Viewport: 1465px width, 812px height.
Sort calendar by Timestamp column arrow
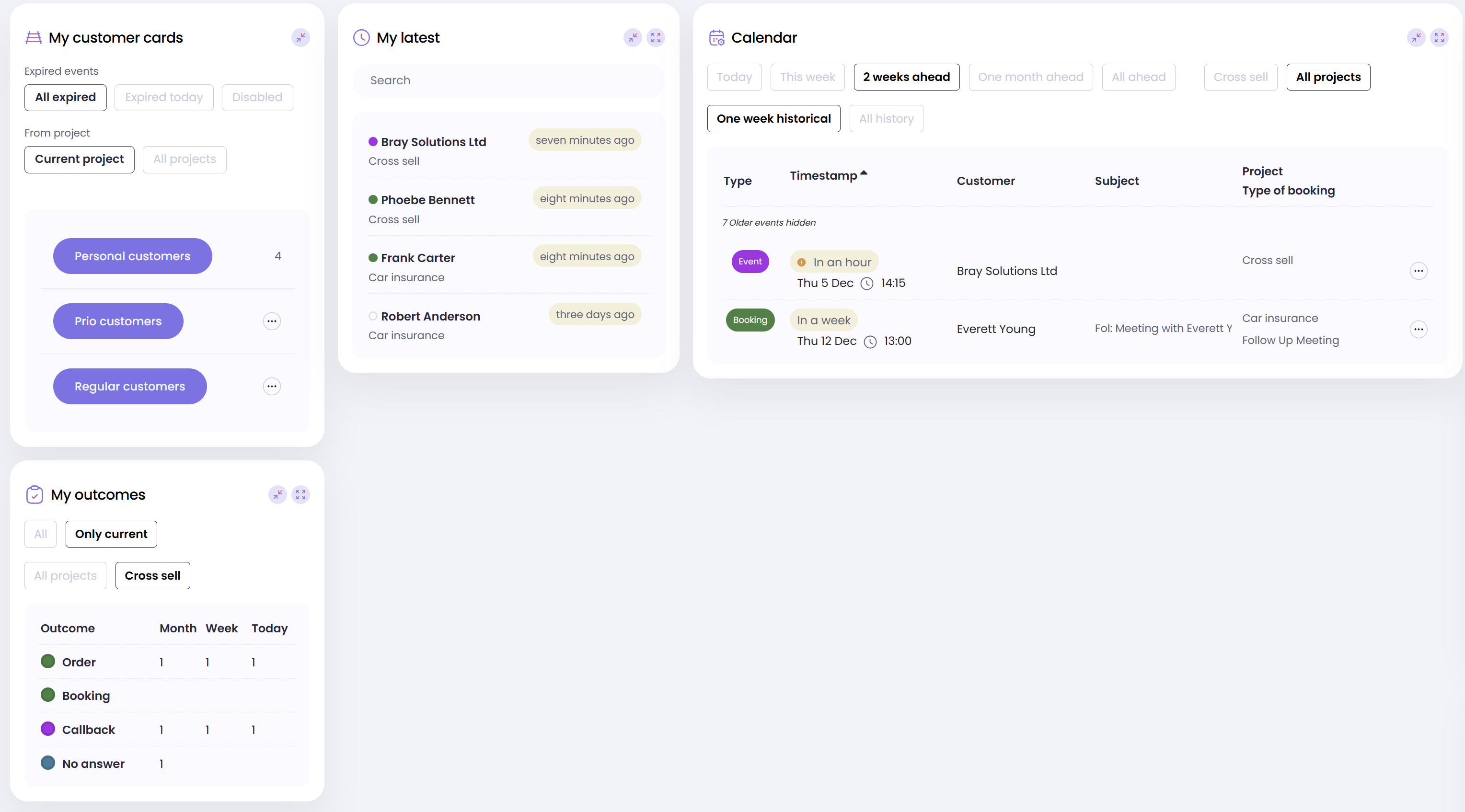click(x=863, y=173)
